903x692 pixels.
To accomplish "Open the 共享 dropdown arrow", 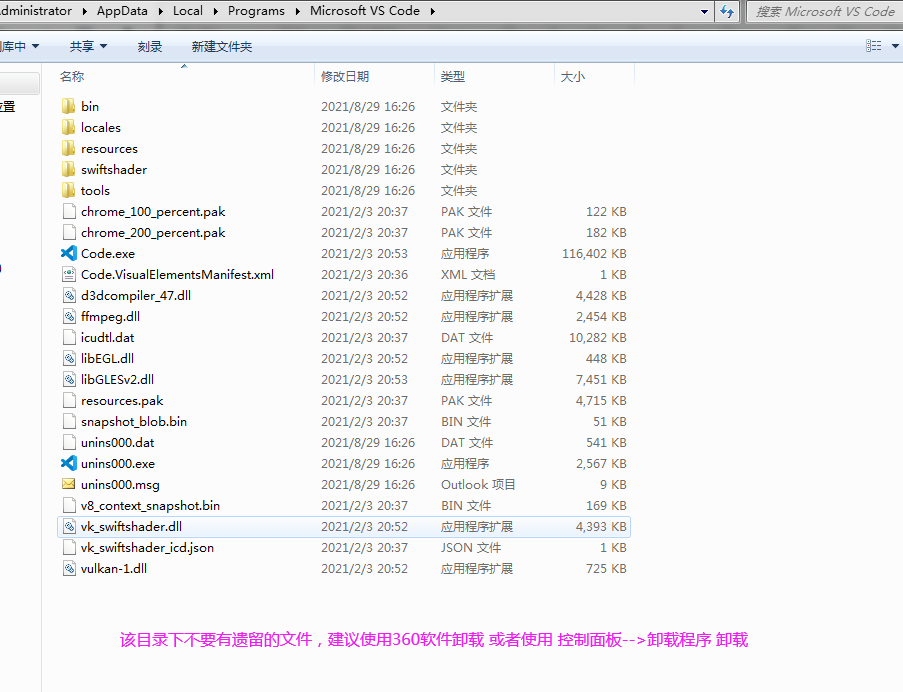I will (106, 46).
